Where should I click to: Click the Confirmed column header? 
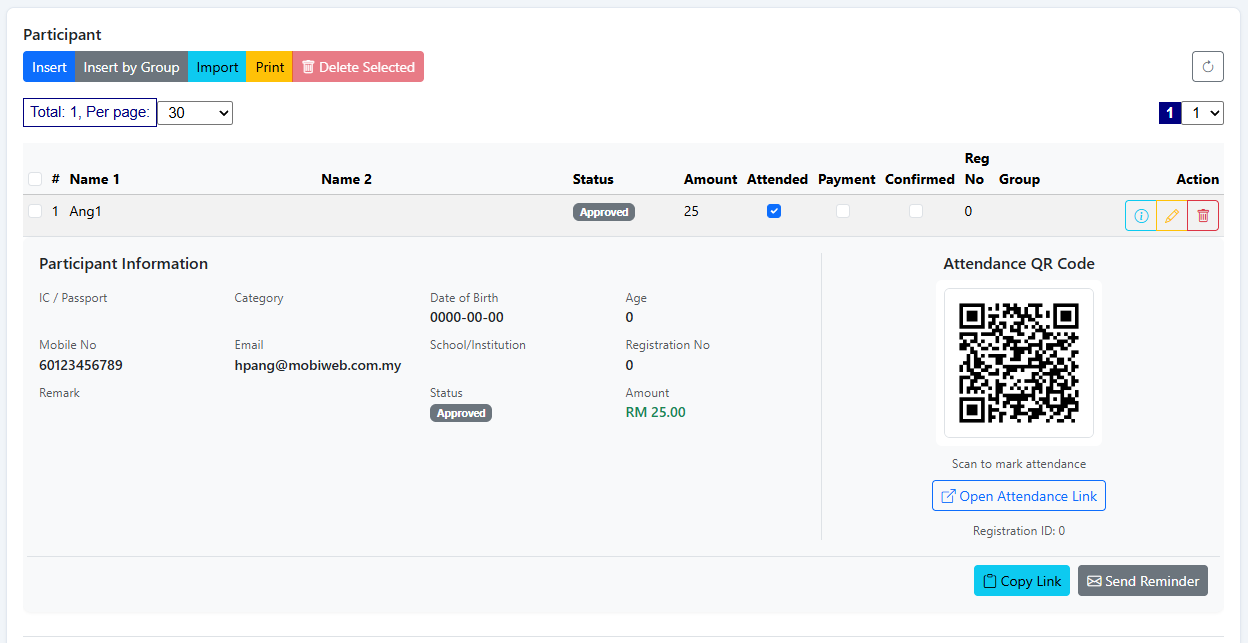(920, 179)
